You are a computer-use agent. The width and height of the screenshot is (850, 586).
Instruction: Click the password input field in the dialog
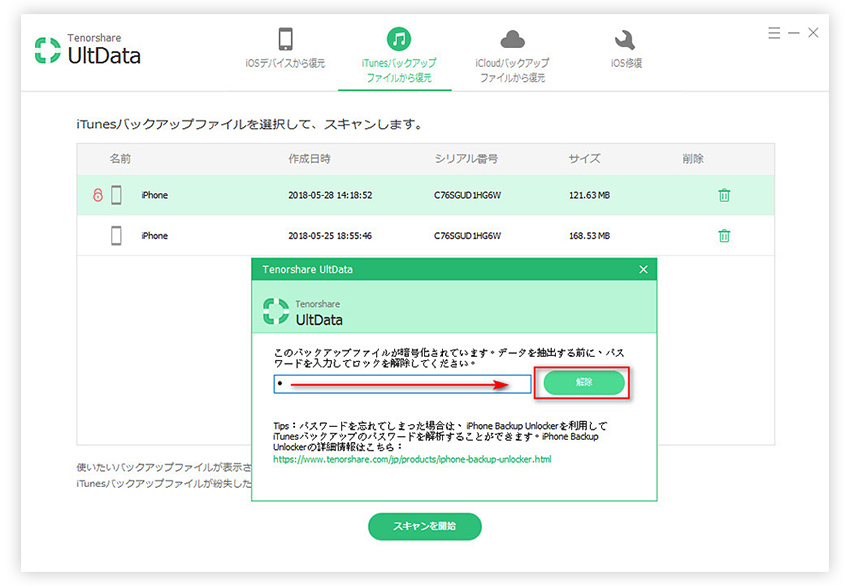pos(402,384)
